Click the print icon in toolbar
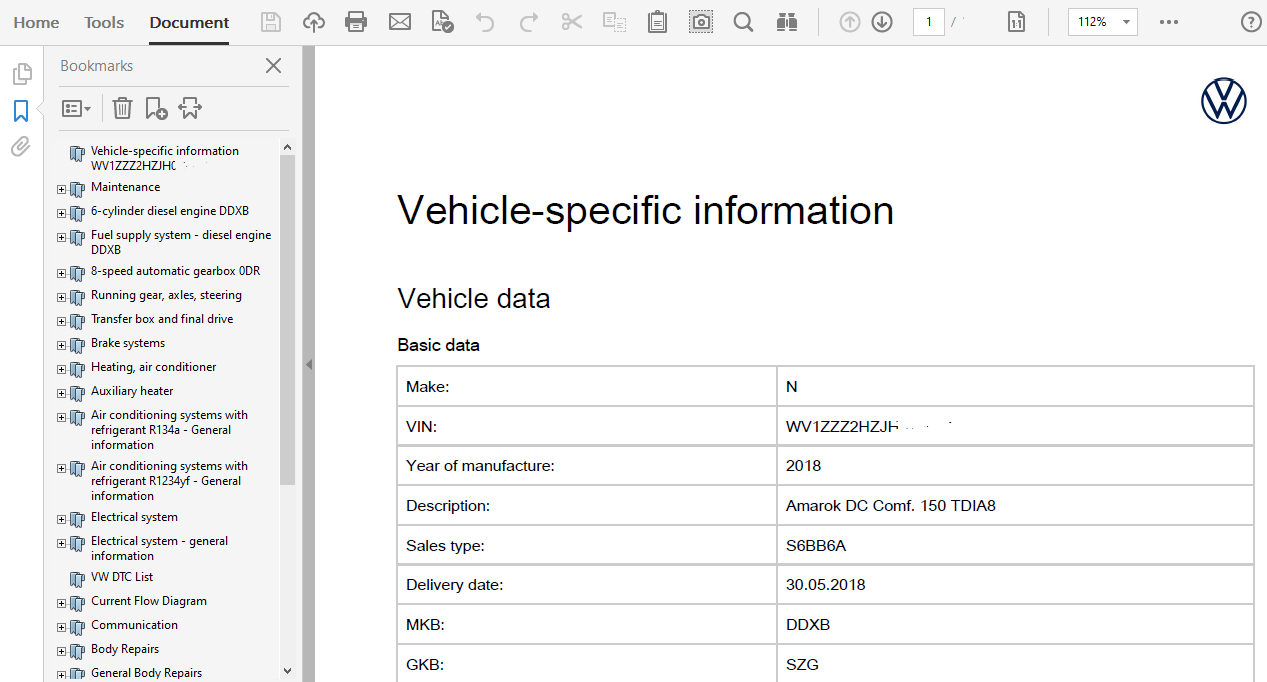 coord(355,22)
